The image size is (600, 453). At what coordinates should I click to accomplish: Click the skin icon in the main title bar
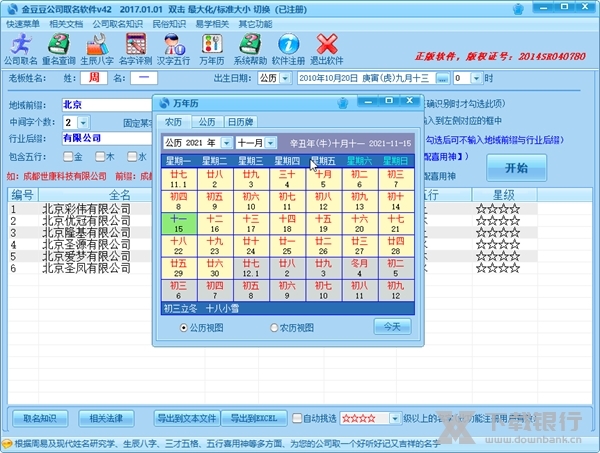point(518,9)
